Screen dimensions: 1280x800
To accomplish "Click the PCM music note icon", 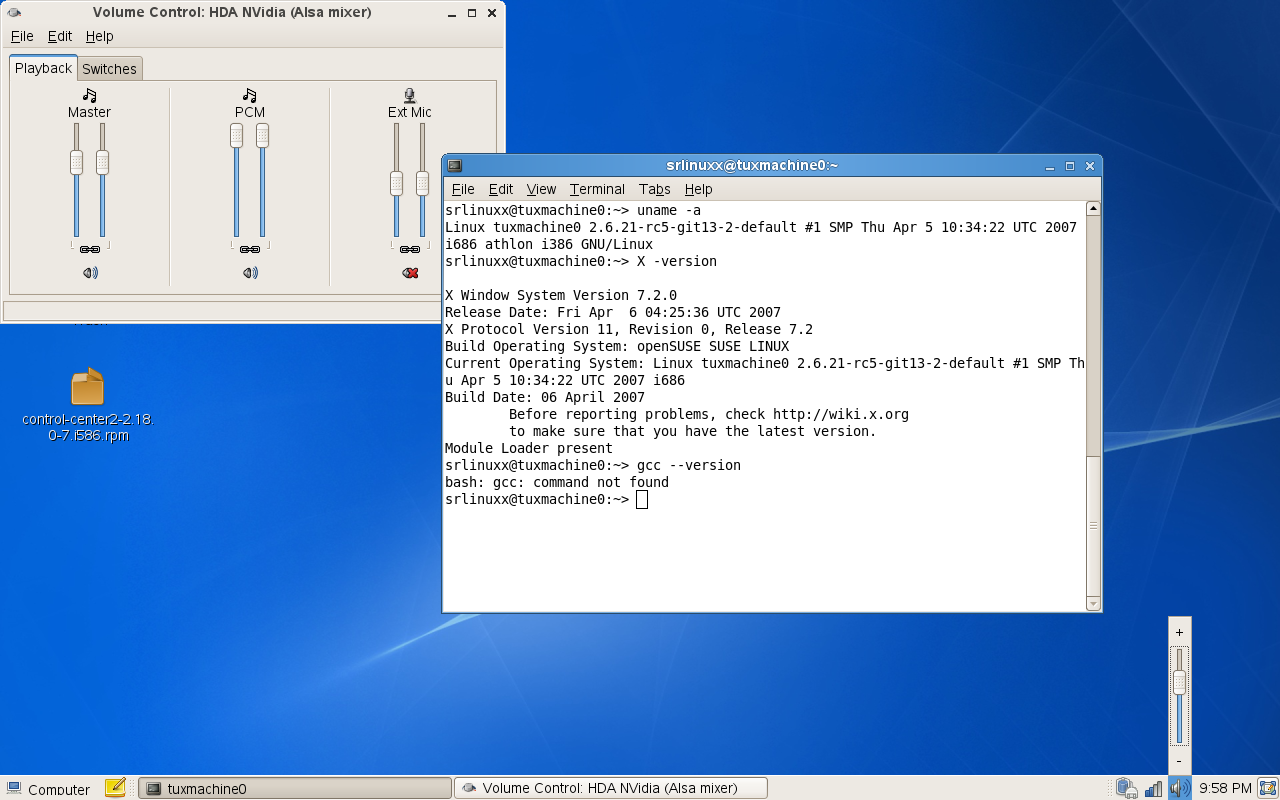I will [x=250, y=95].
